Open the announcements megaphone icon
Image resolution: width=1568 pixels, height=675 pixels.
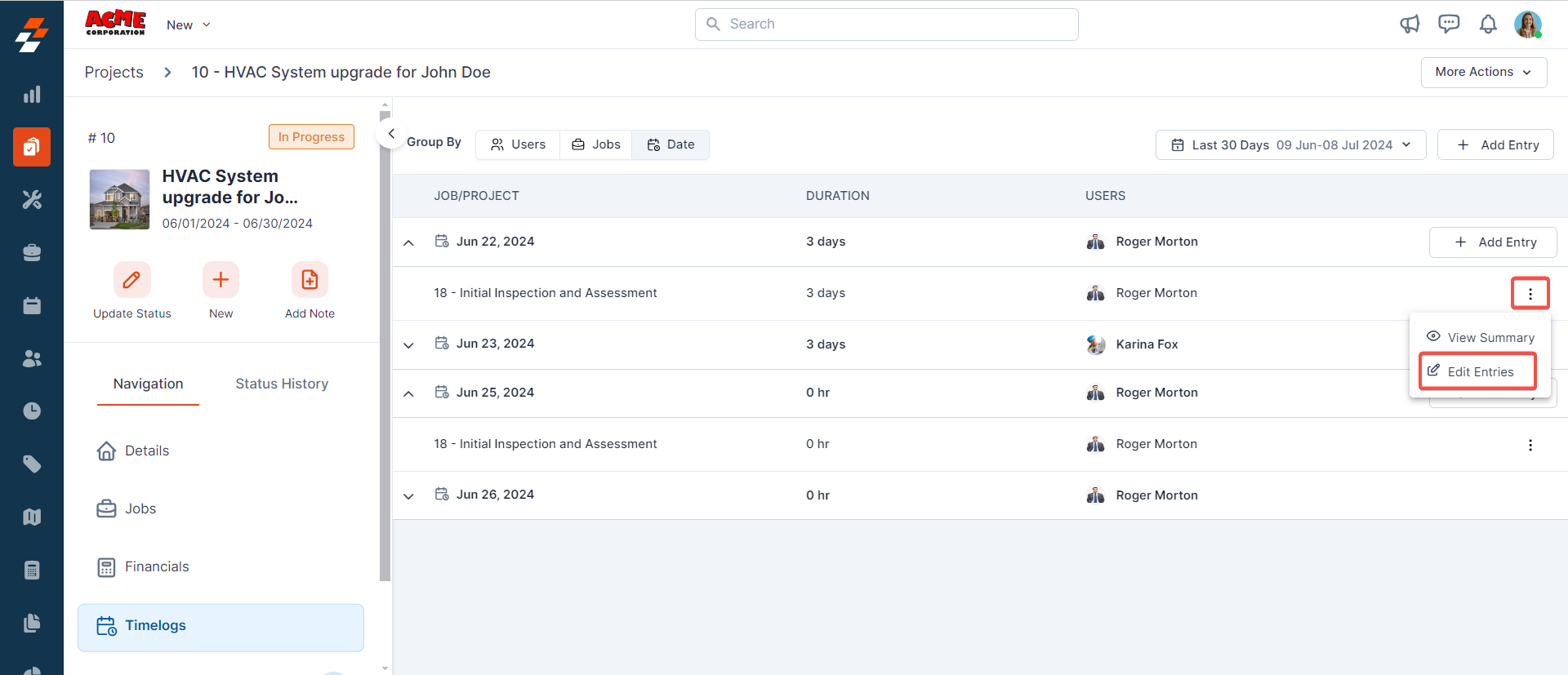1410,24
